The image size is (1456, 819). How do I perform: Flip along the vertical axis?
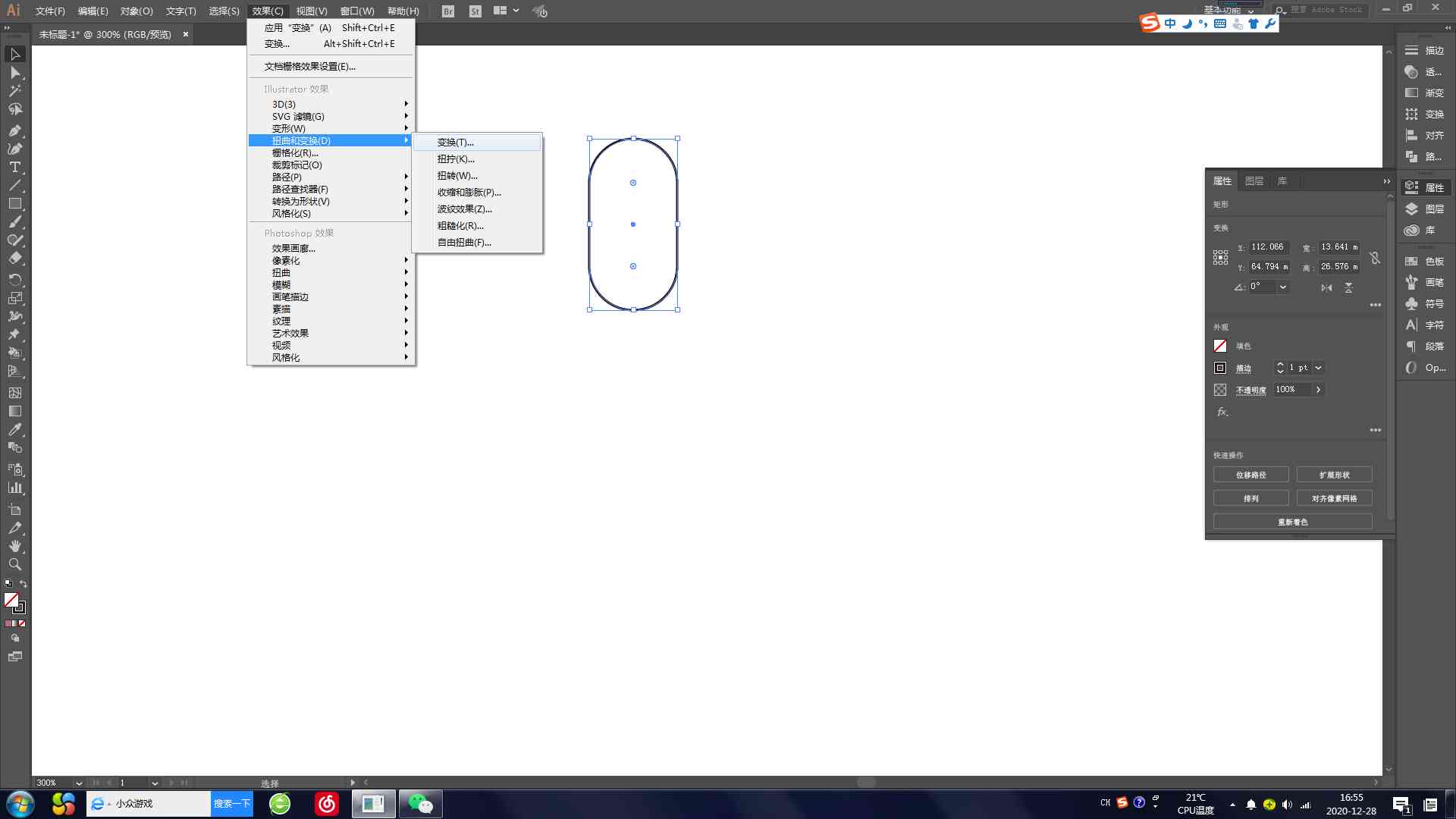1348,287
